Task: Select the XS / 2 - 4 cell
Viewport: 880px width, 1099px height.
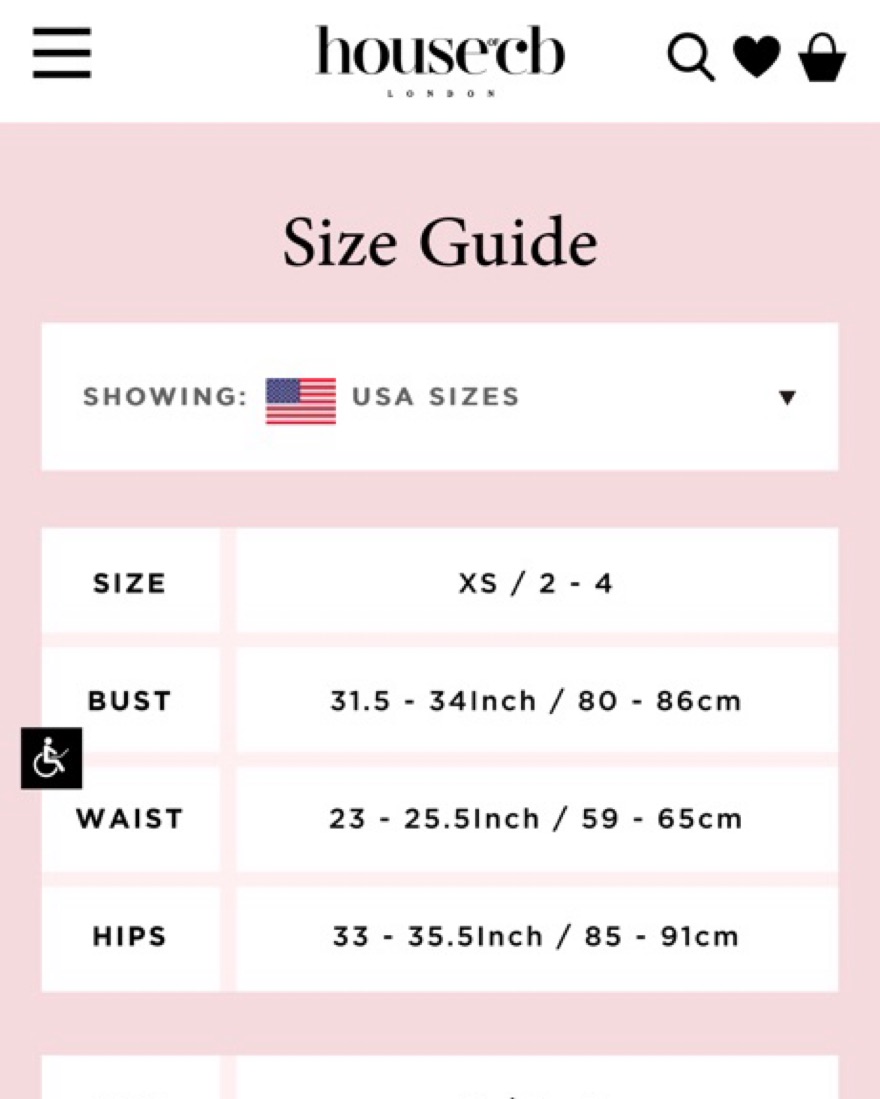Action: coord(536,583)
